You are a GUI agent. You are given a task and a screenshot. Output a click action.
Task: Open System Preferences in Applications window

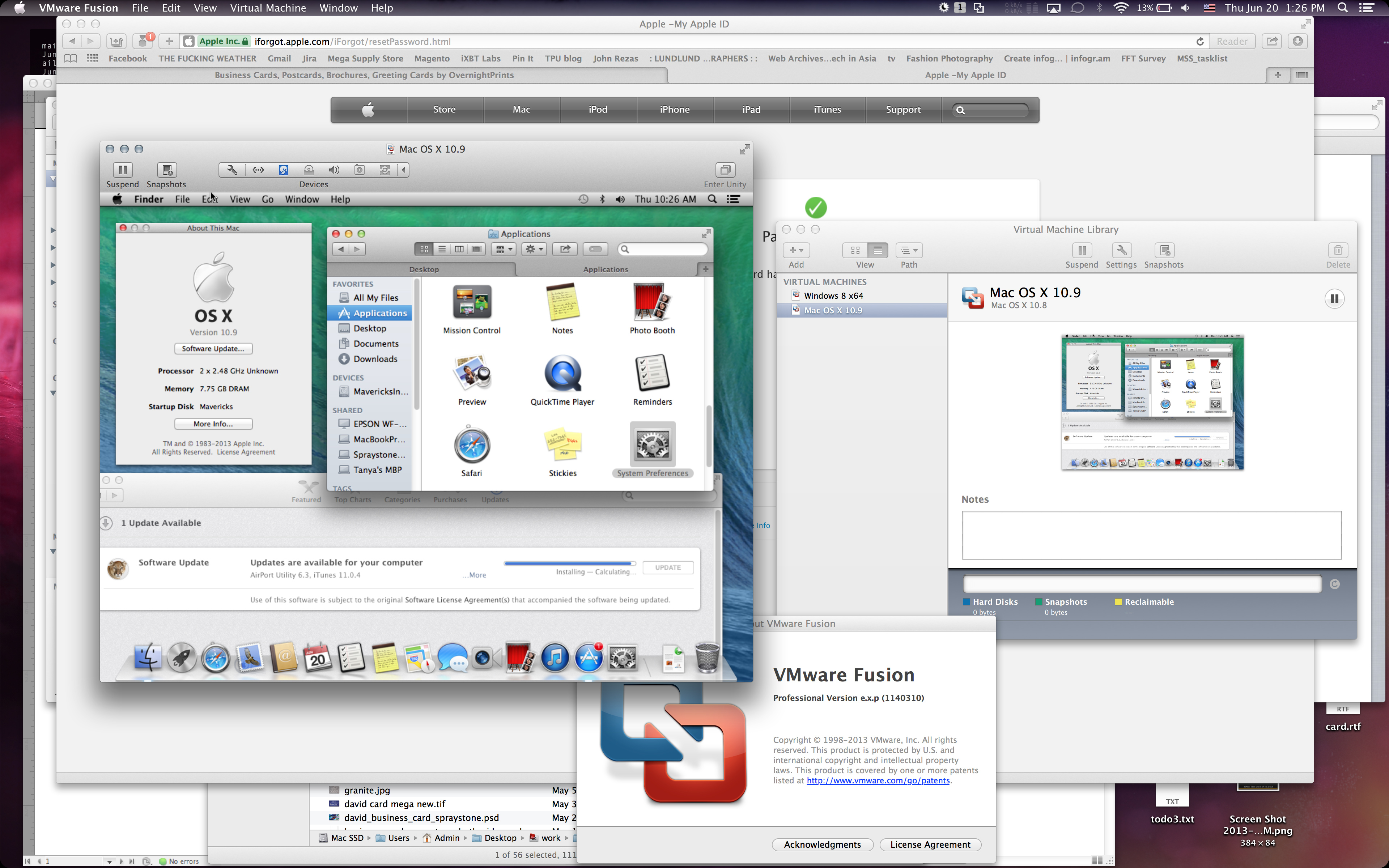click(652, 444)
